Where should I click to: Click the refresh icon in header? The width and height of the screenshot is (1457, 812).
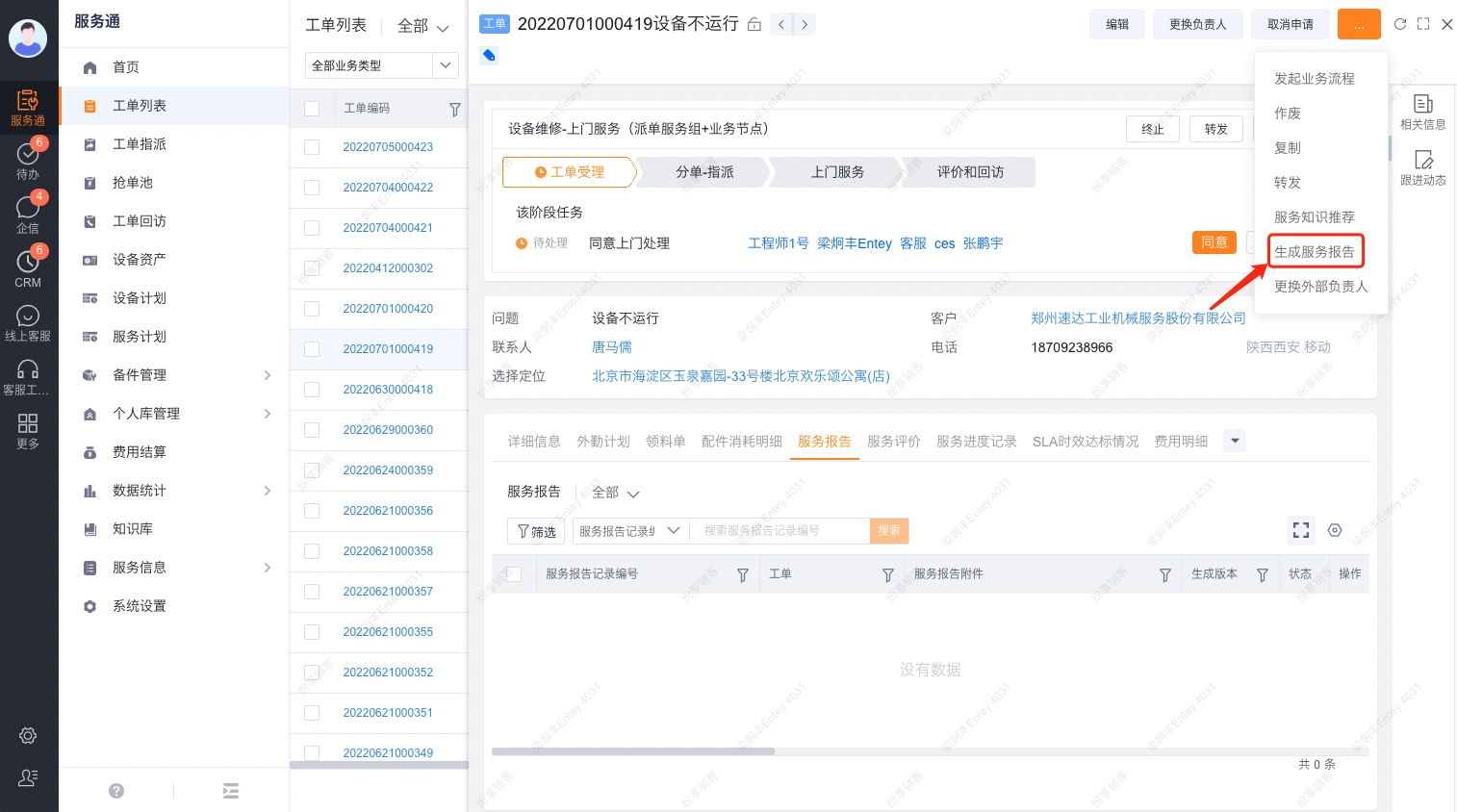point(1399,24)
